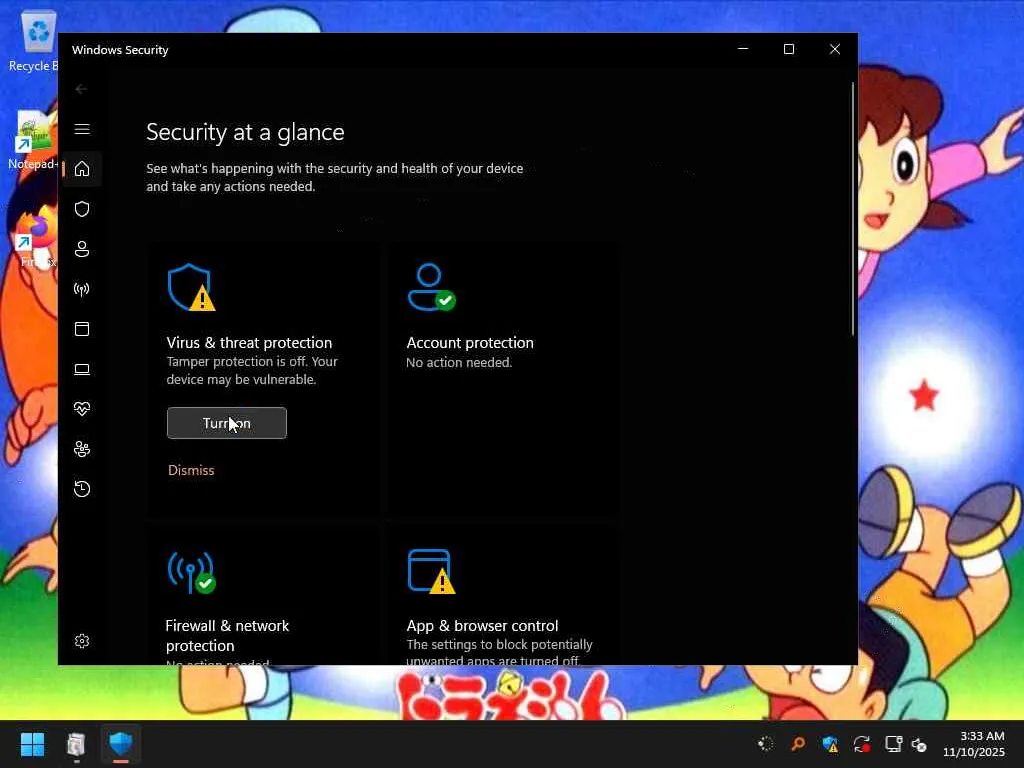The image size is (1024, 768).
Task: Click the loading spinner tray icon
Action: (765, 744)
